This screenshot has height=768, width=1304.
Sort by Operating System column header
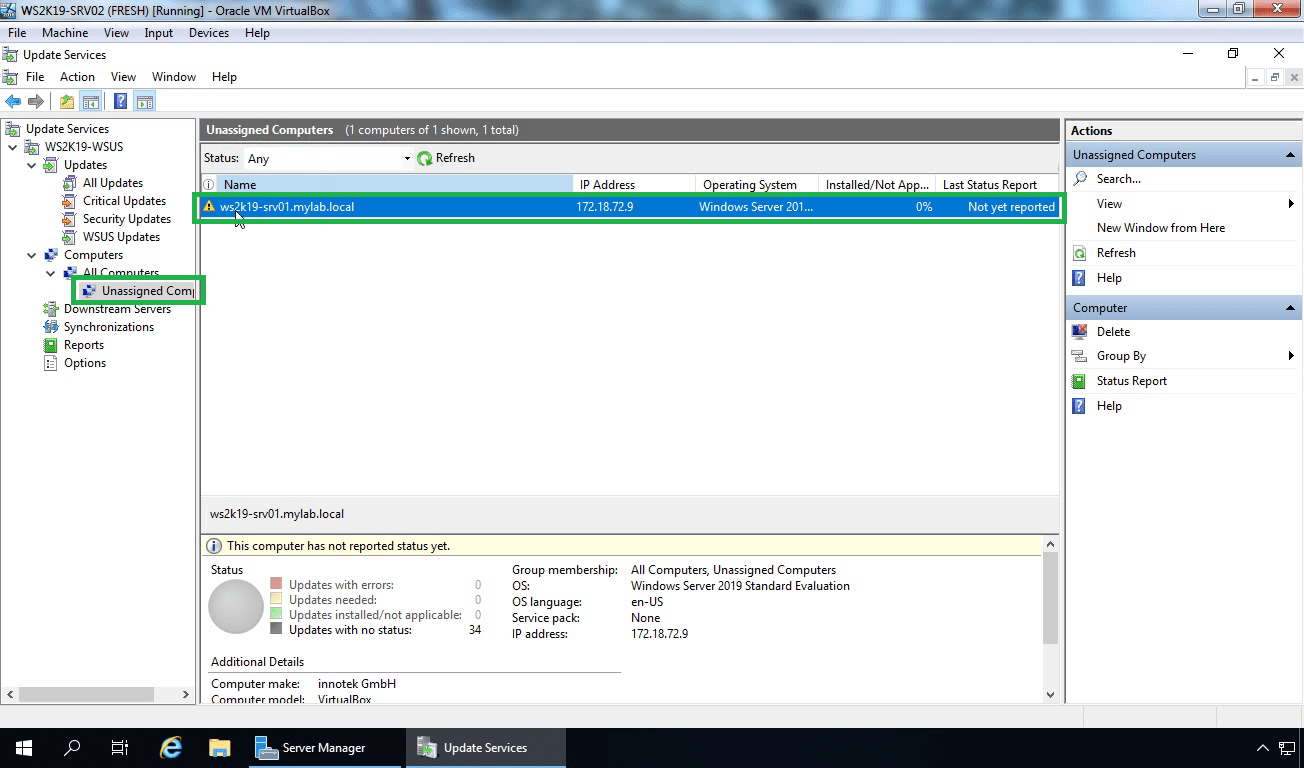tap(758, 184)
